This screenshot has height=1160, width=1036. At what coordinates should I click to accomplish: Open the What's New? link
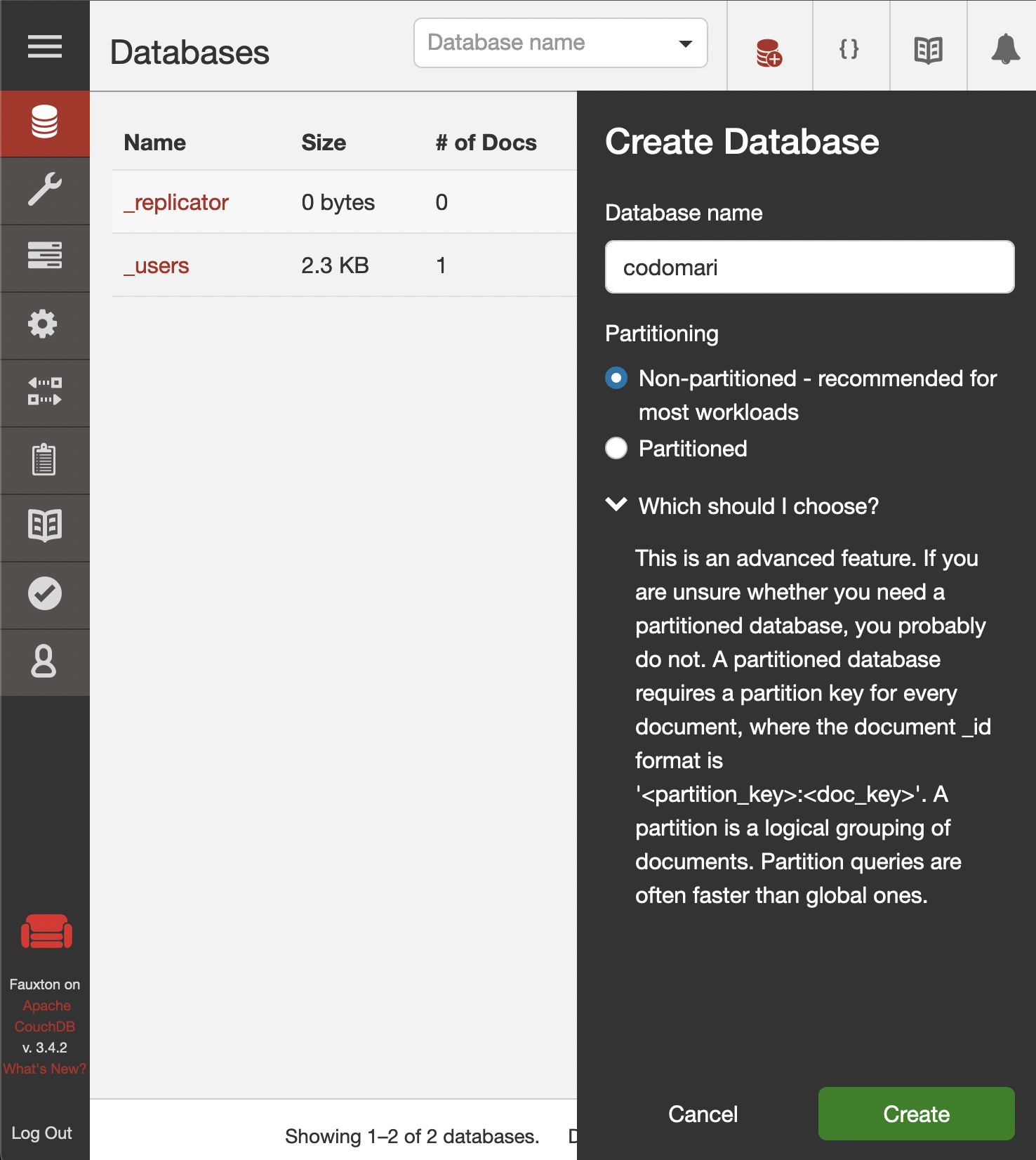[44, 1068]
